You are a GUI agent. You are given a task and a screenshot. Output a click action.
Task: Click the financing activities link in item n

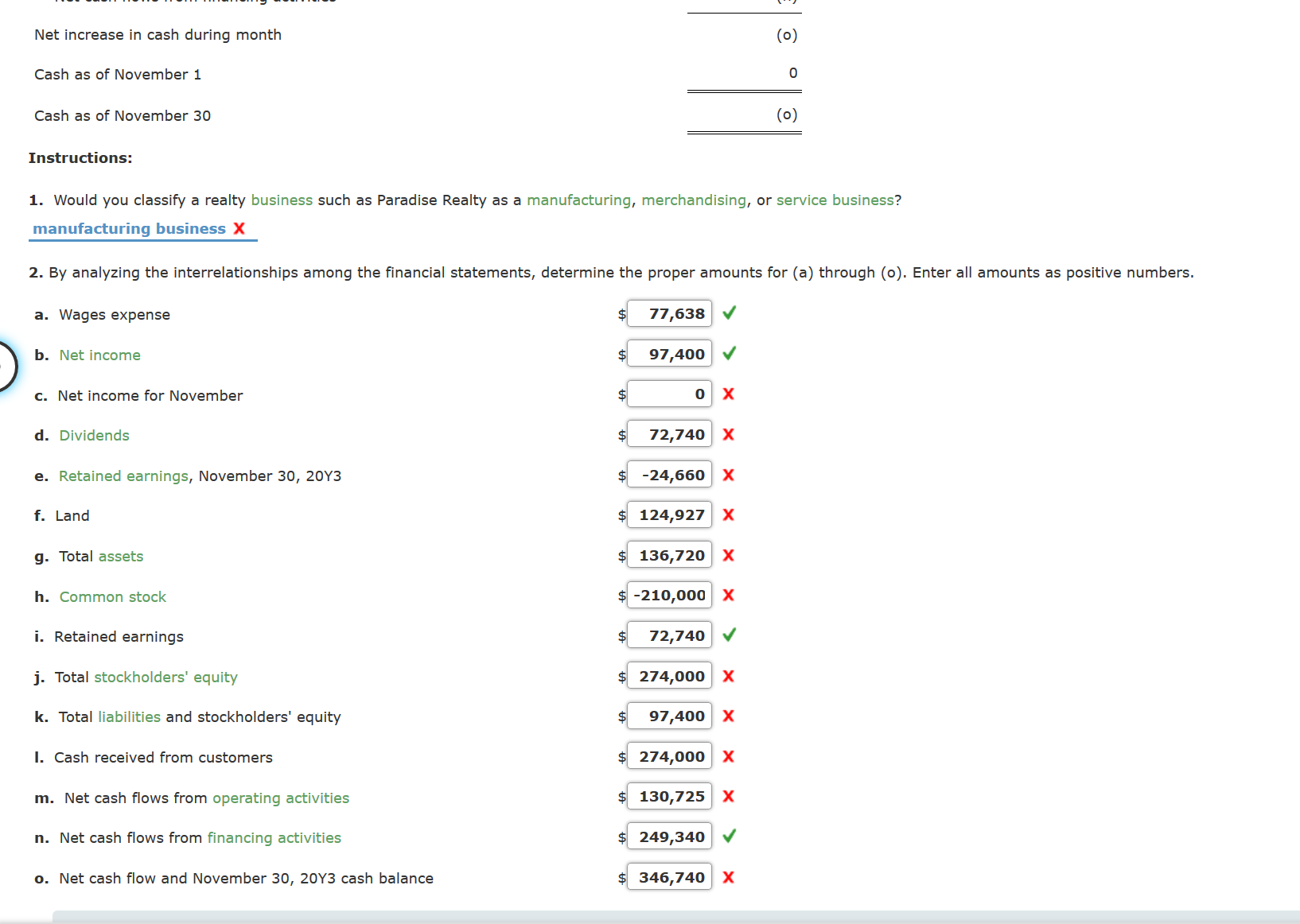(x=273, y=837)
